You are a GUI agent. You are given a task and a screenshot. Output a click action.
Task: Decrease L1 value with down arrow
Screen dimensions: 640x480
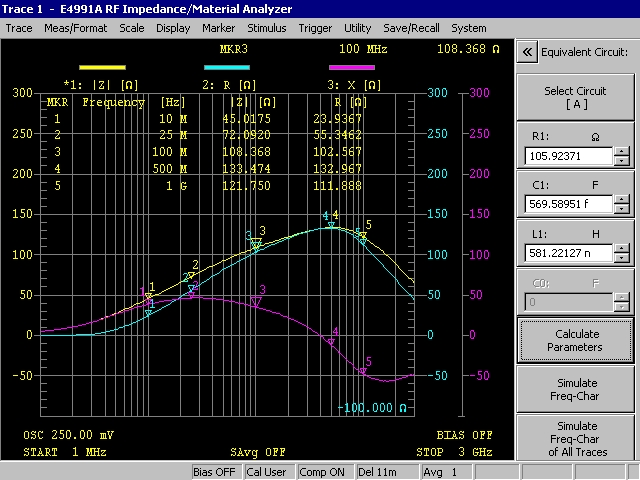click(x=621, y=258)
